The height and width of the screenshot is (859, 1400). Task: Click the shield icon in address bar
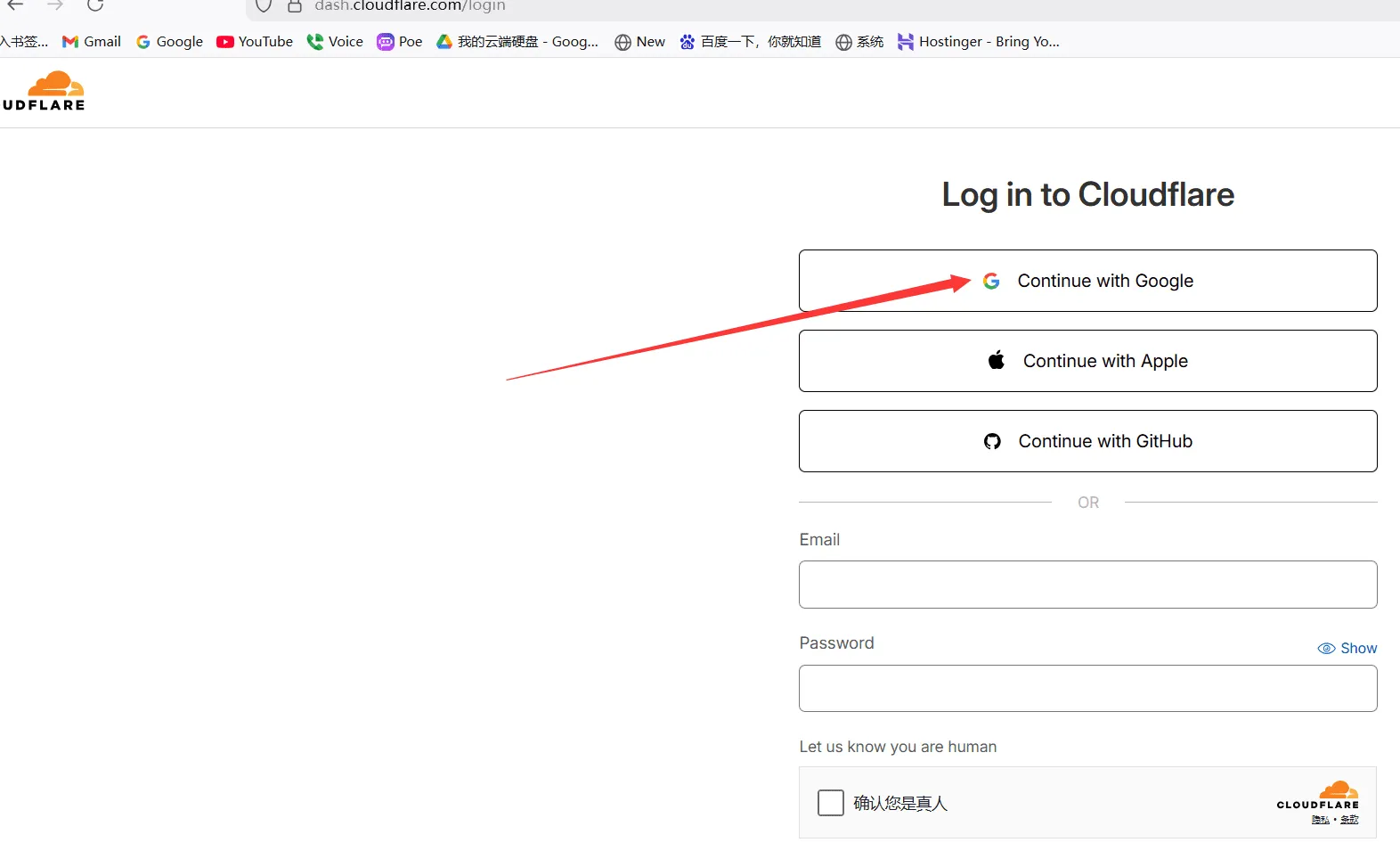click(264, 6)
